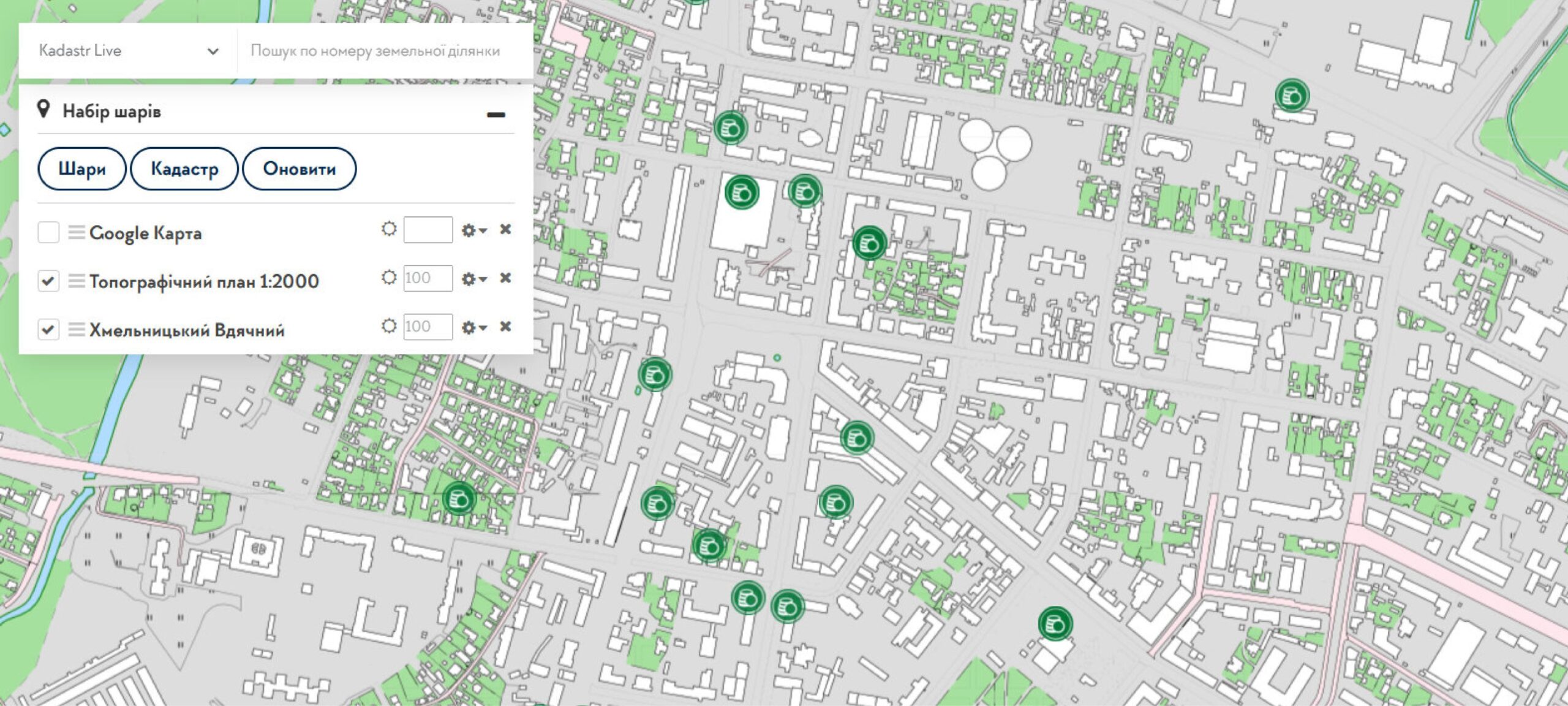
Task: Collapse the Набір шарів panel
Action: [496, 115]
